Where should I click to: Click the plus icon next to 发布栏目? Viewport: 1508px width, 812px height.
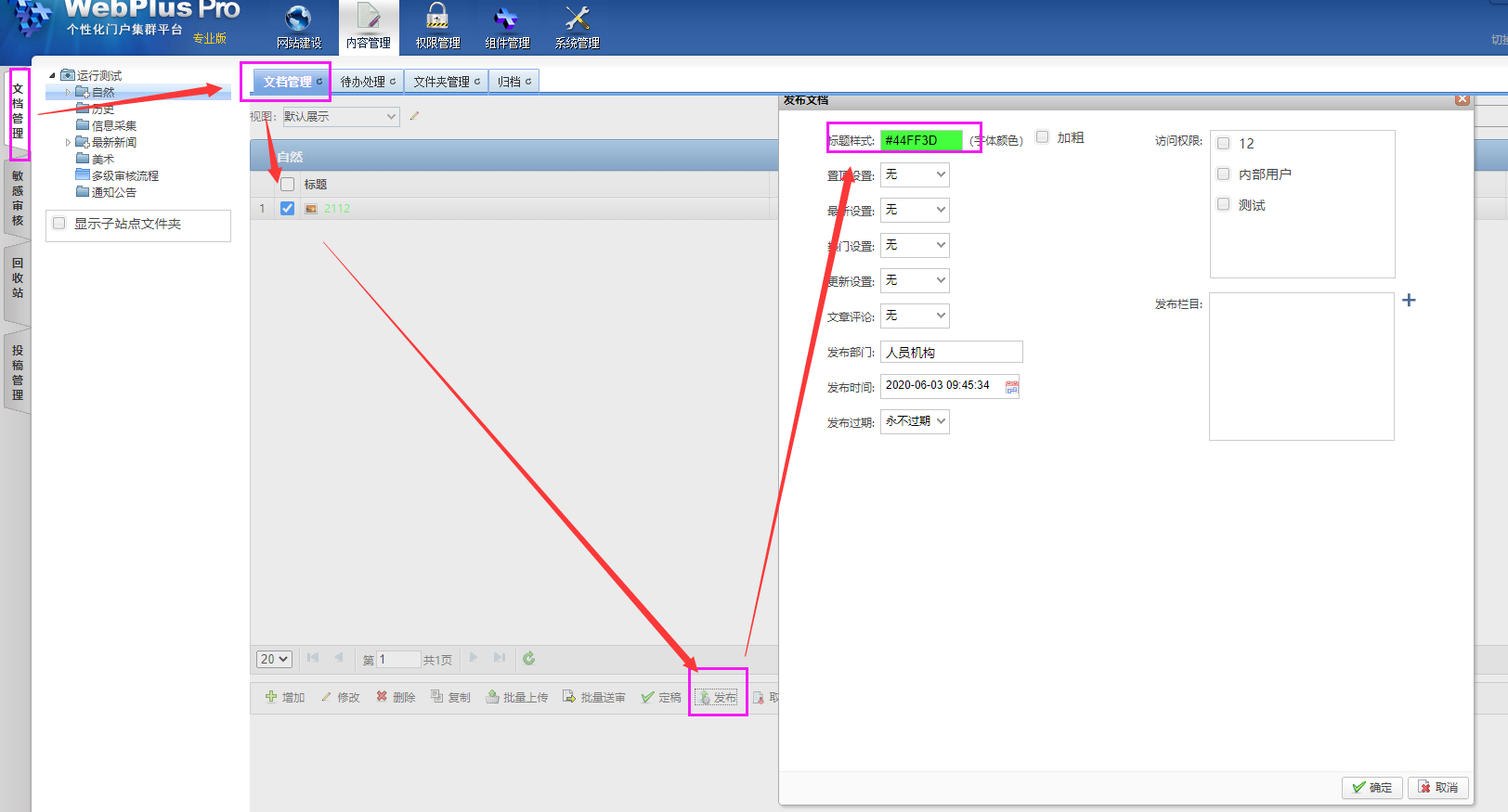(1409, 301)
